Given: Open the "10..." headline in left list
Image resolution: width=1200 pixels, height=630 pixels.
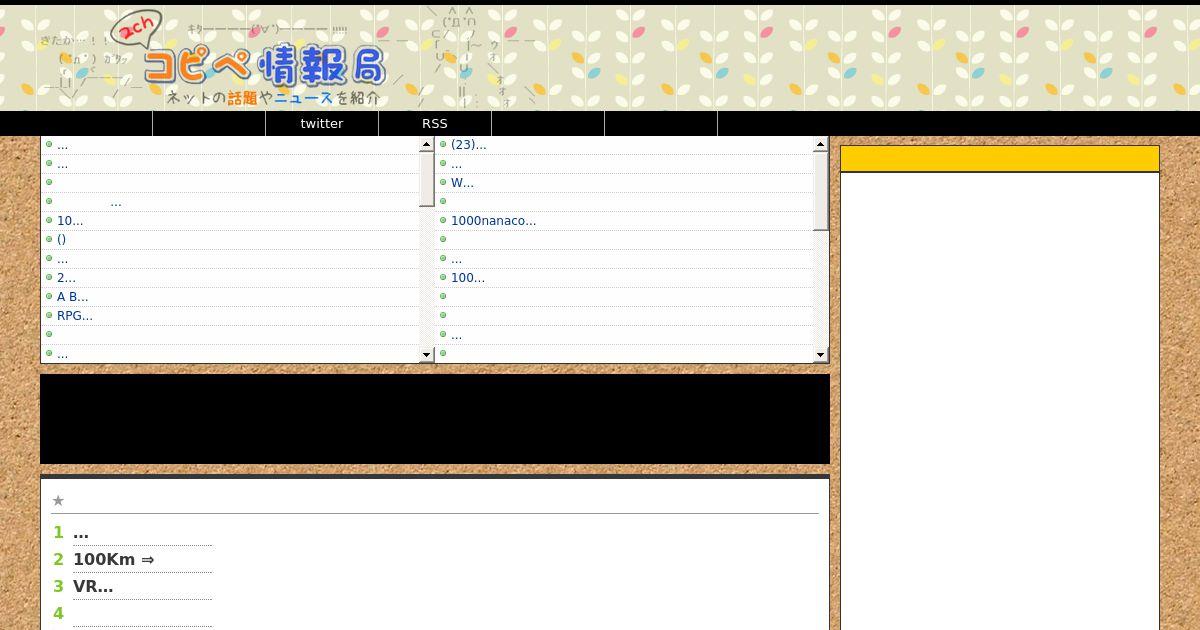Looking at the screenshot, I should tap(70, 221).
